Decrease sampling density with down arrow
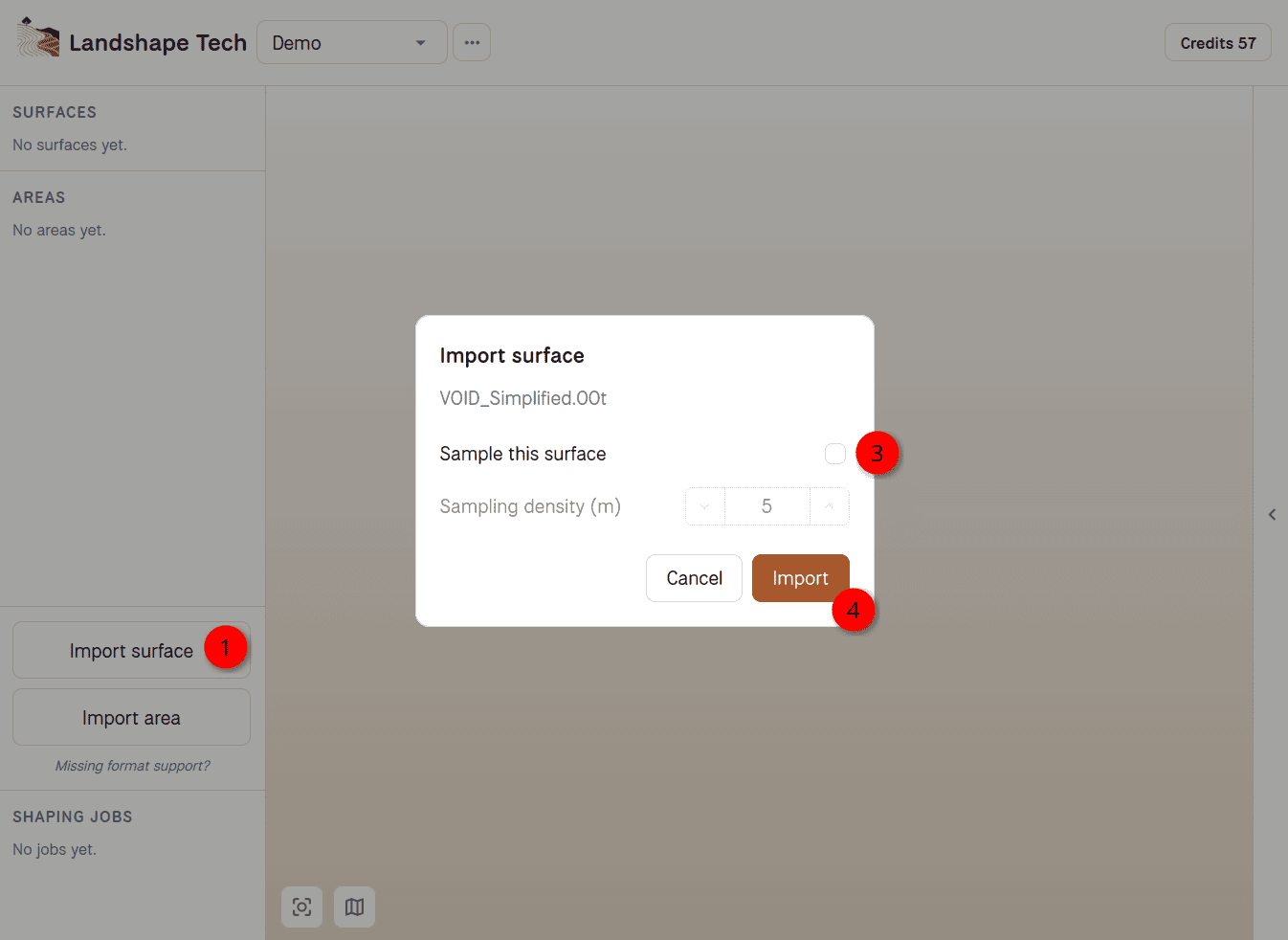 click(x=705, y=506)
